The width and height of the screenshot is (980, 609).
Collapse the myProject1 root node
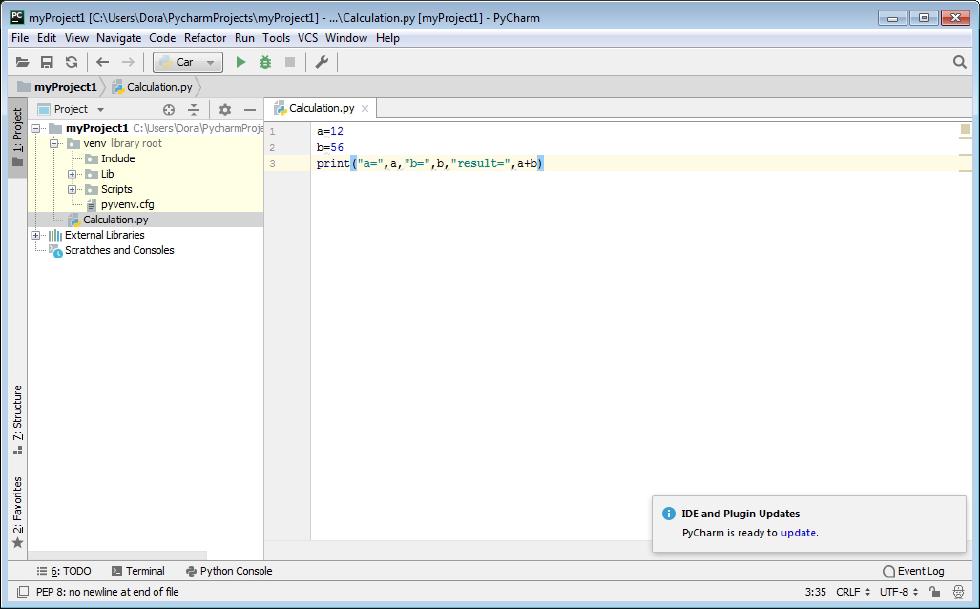(x=36, y=128)
